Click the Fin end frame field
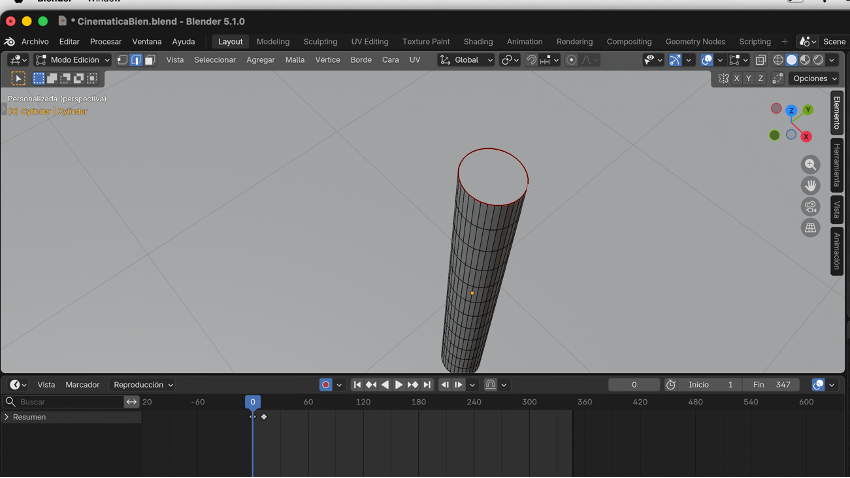 click(x=772, y=385)
